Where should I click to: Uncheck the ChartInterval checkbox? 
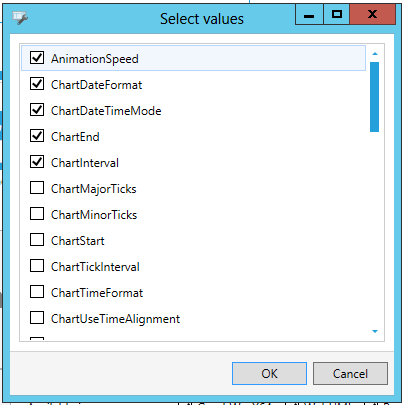(37, 161)
